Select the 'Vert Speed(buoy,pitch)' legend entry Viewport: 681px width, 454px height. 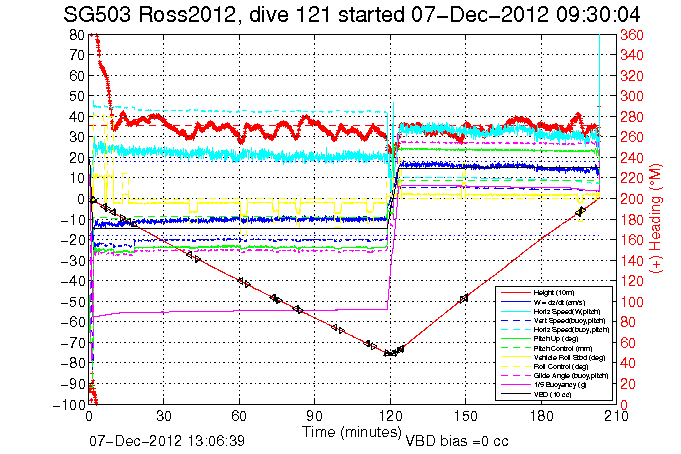[x=569, y=321]
